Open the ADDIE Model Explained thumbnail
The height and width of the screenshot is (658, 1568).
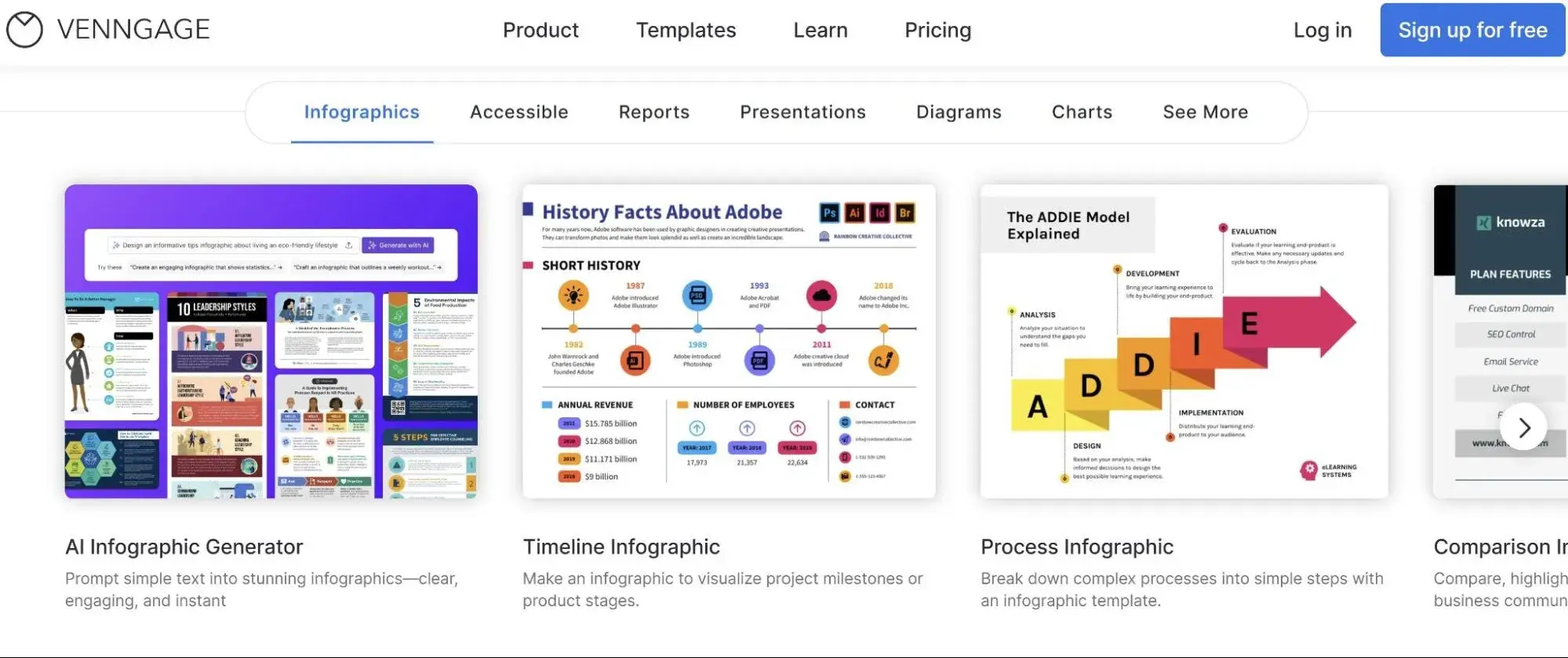click(x=1184, y=341)
